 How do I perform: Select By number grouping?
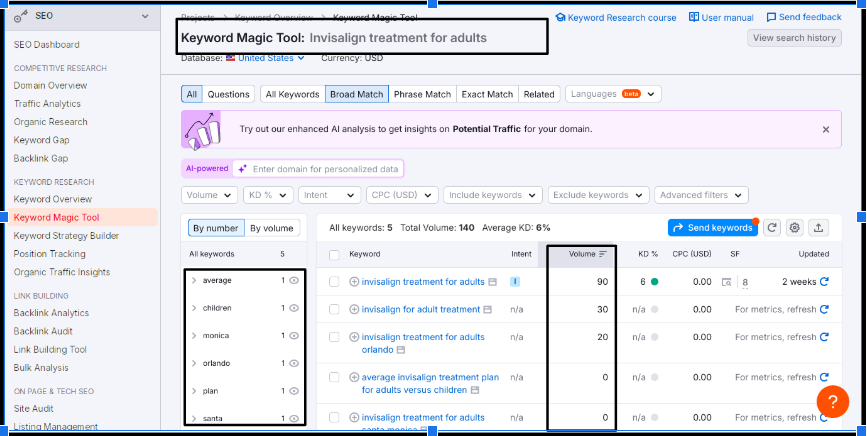coord(216,228)
